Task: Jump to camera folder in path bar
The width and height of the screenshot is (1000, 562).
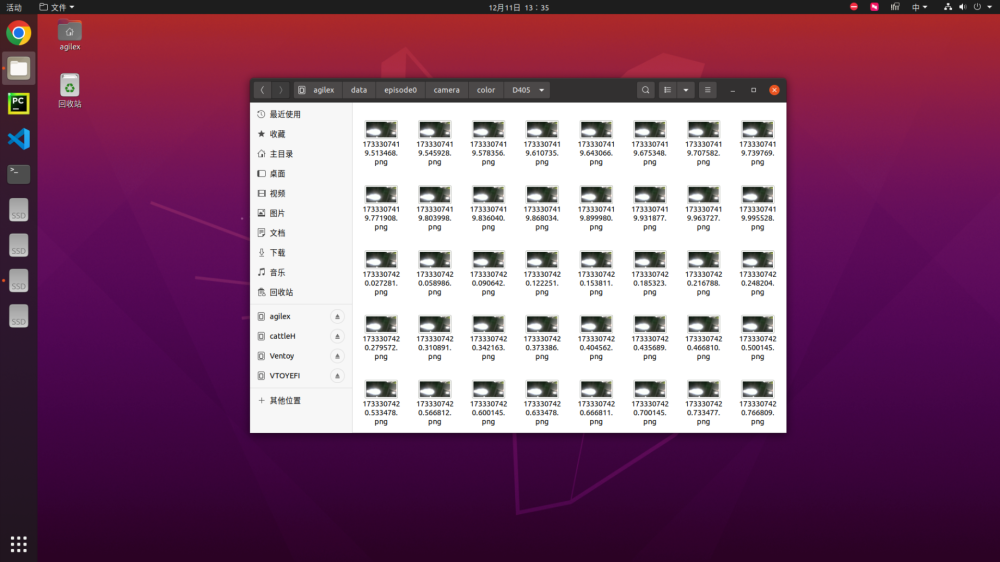Action: click(447, 90)
